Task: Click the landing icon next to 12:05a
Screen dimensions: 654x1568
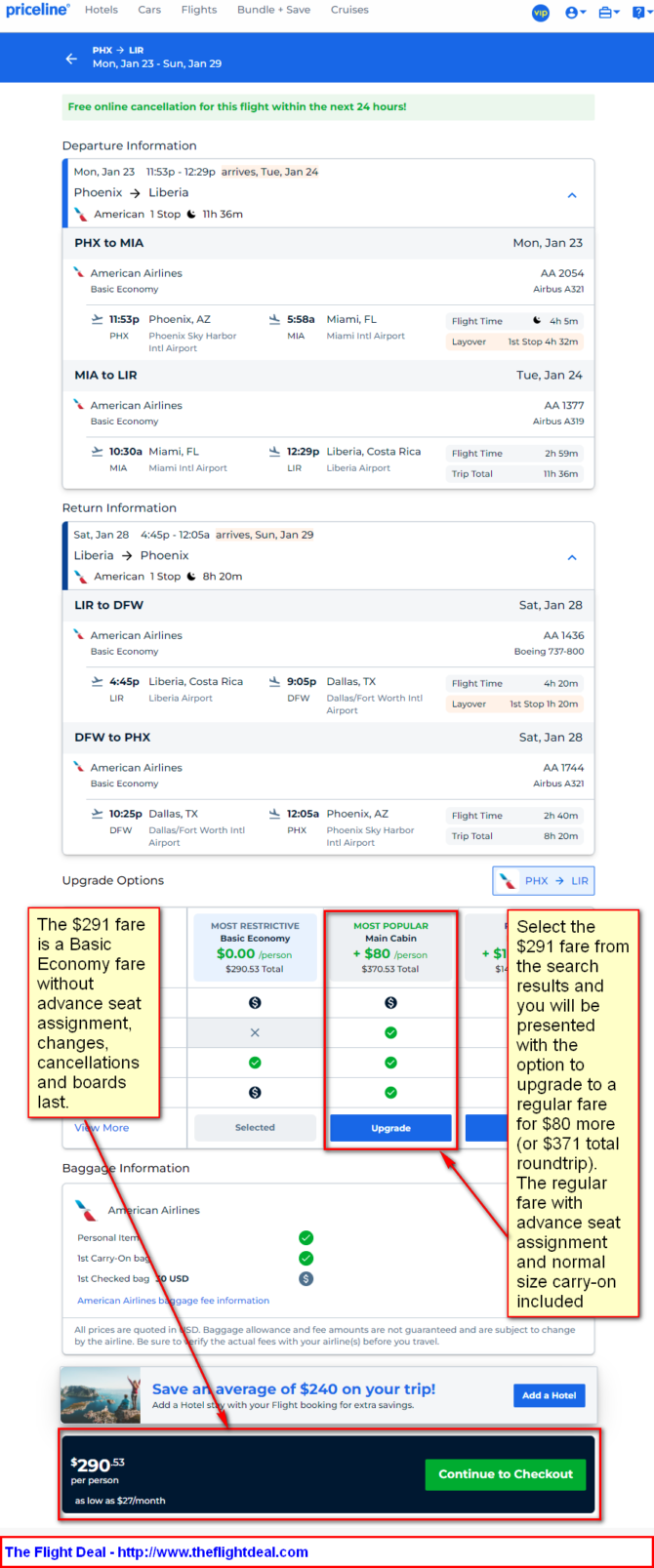Action: [274, 813]
